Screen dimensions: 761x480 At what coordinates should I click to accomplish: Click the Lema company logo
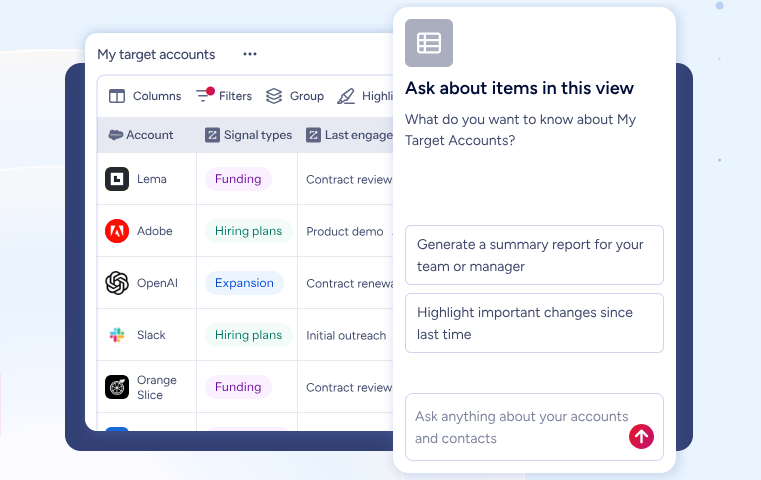(117, 179)
